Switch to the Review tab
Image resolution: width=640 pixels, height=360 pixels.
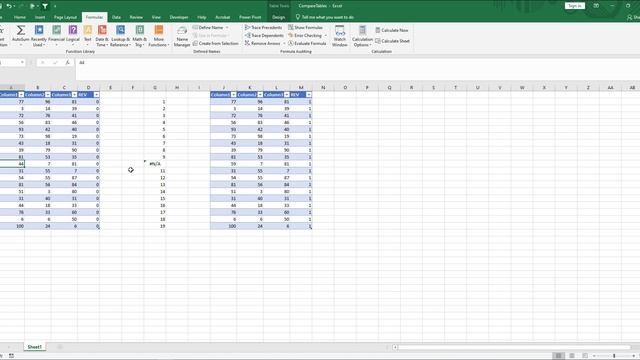pyautogui.click(x=136, y=17)
